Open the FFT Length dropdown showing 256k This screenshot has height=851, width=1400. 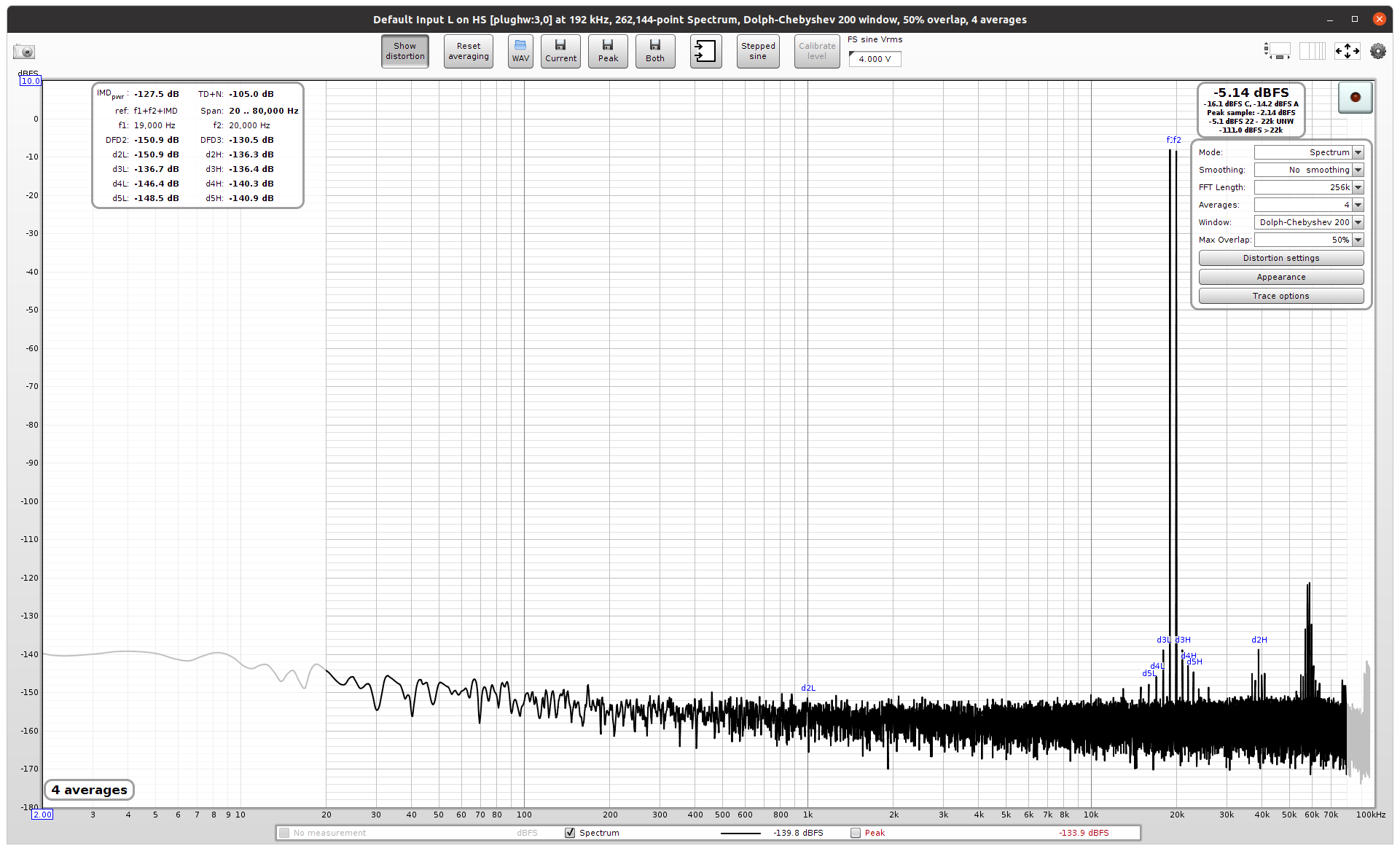click(x=1309, y=187)
